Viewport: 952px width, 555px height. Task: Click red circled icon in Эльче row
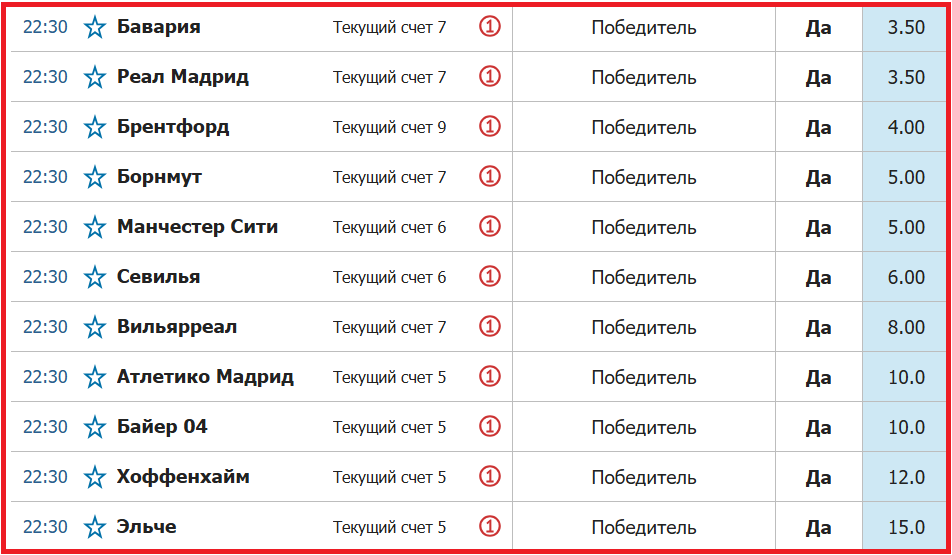tap(489, 527)
